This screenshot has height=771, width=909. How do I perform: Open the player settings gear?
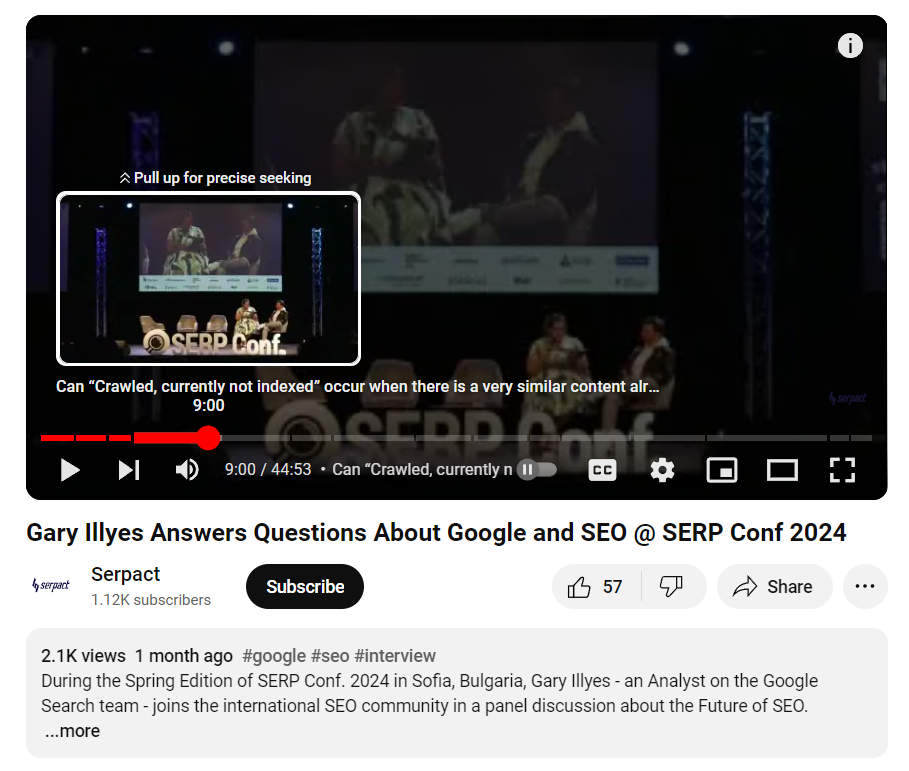(x=662, y=470)
